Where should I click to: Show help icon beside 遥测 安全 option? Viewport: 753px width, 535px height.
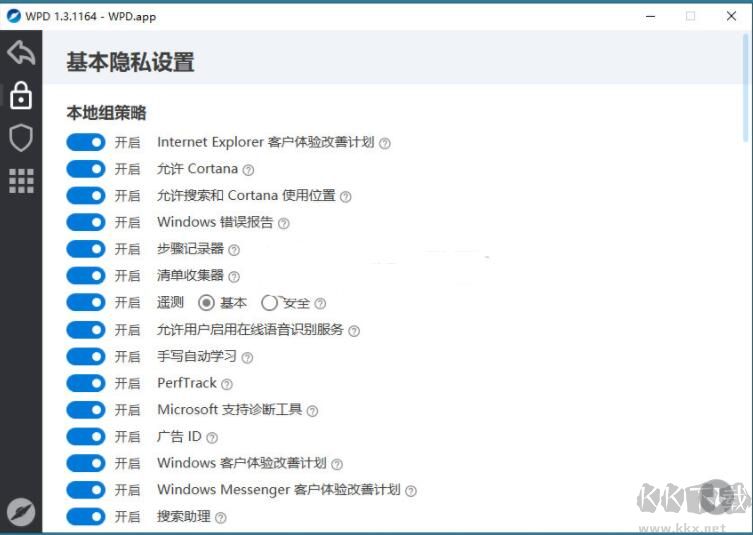click(320, 304)
